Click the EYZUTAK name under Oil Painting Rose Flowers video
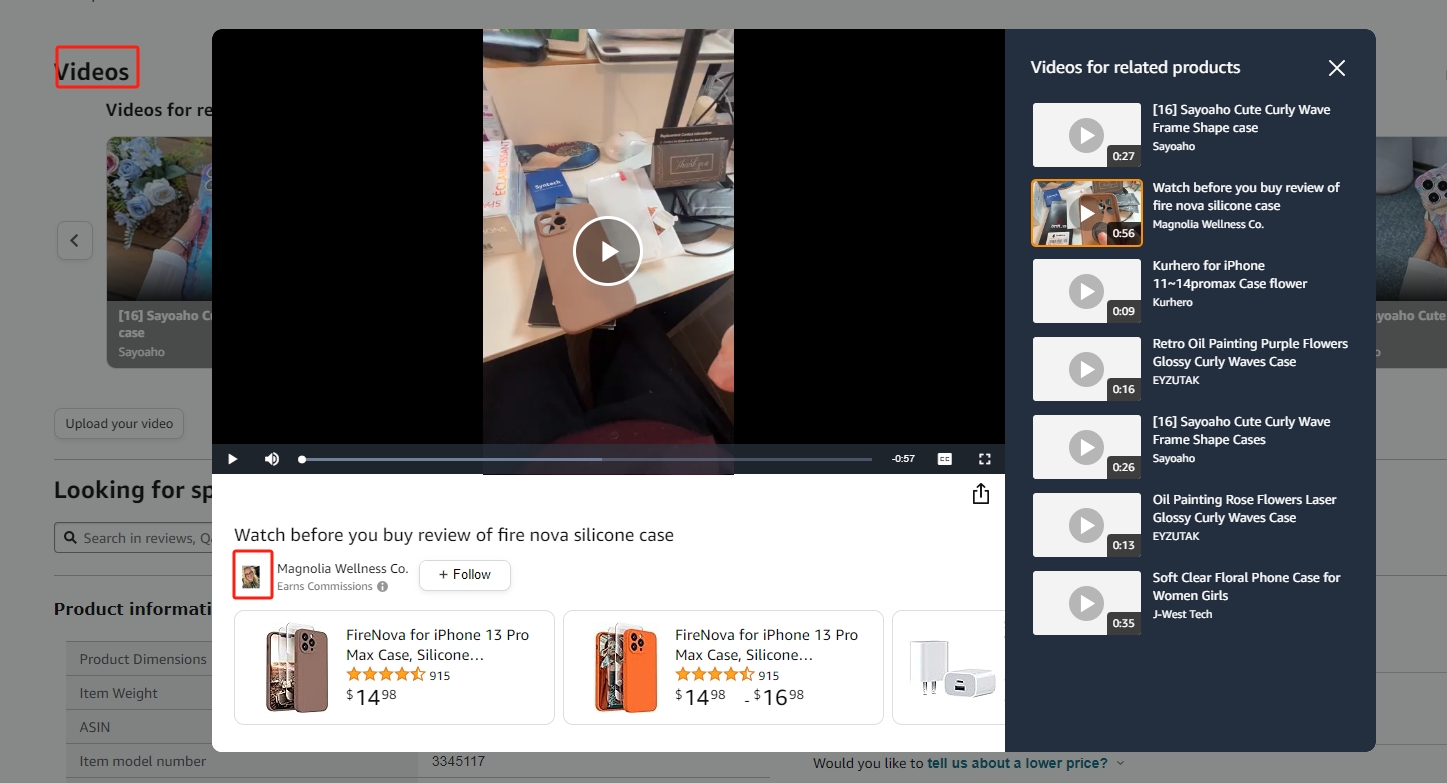This screenshot has height=783, width=1447. point(1176,536)
